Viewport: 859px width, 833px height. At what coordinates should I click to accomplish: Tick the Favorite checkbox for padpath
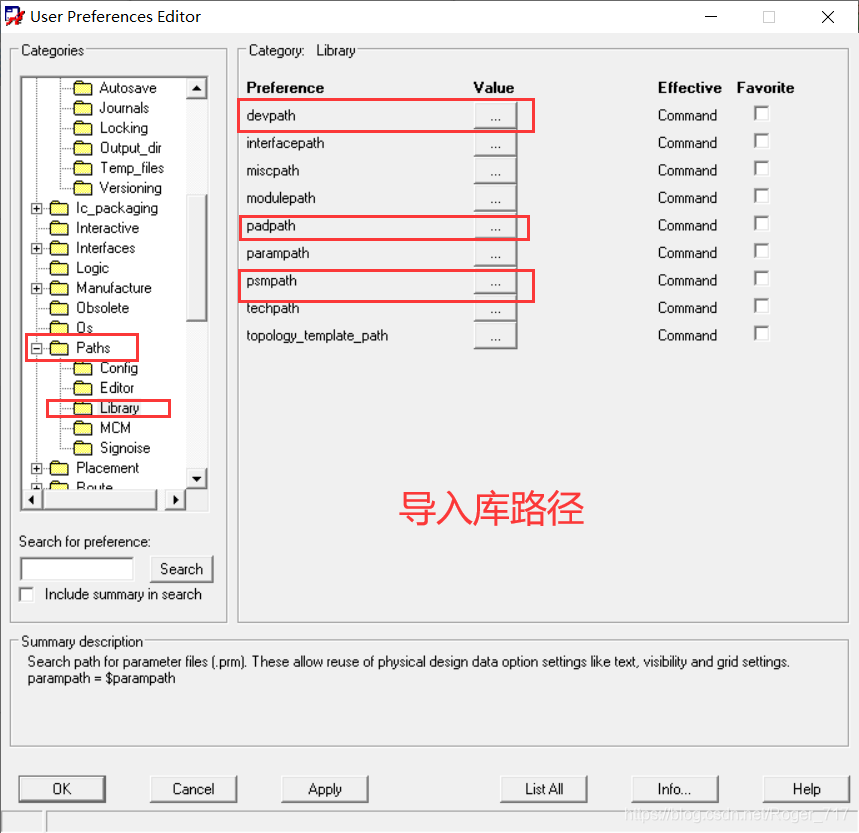click(x=762, y=224)
